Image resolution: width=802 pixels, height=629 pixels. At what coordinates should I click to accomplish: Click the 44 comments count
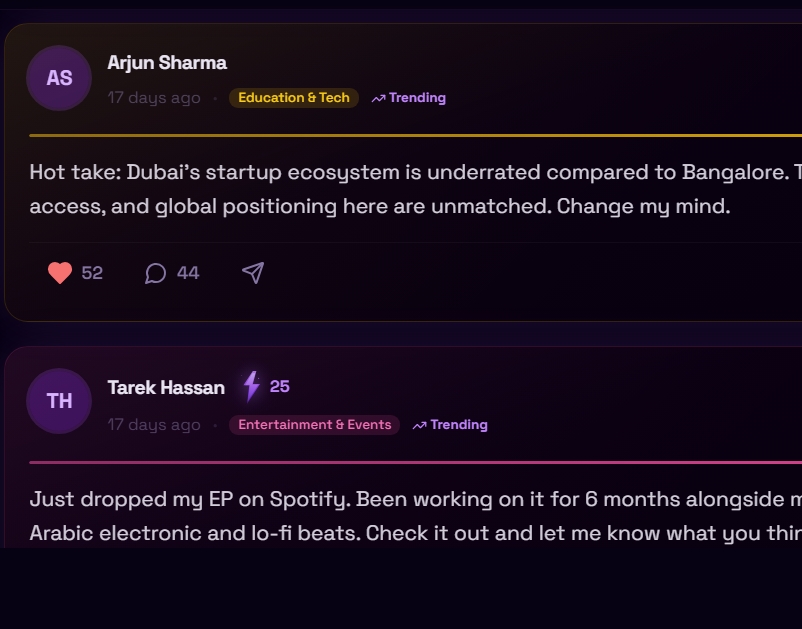[x=188, y=273]
